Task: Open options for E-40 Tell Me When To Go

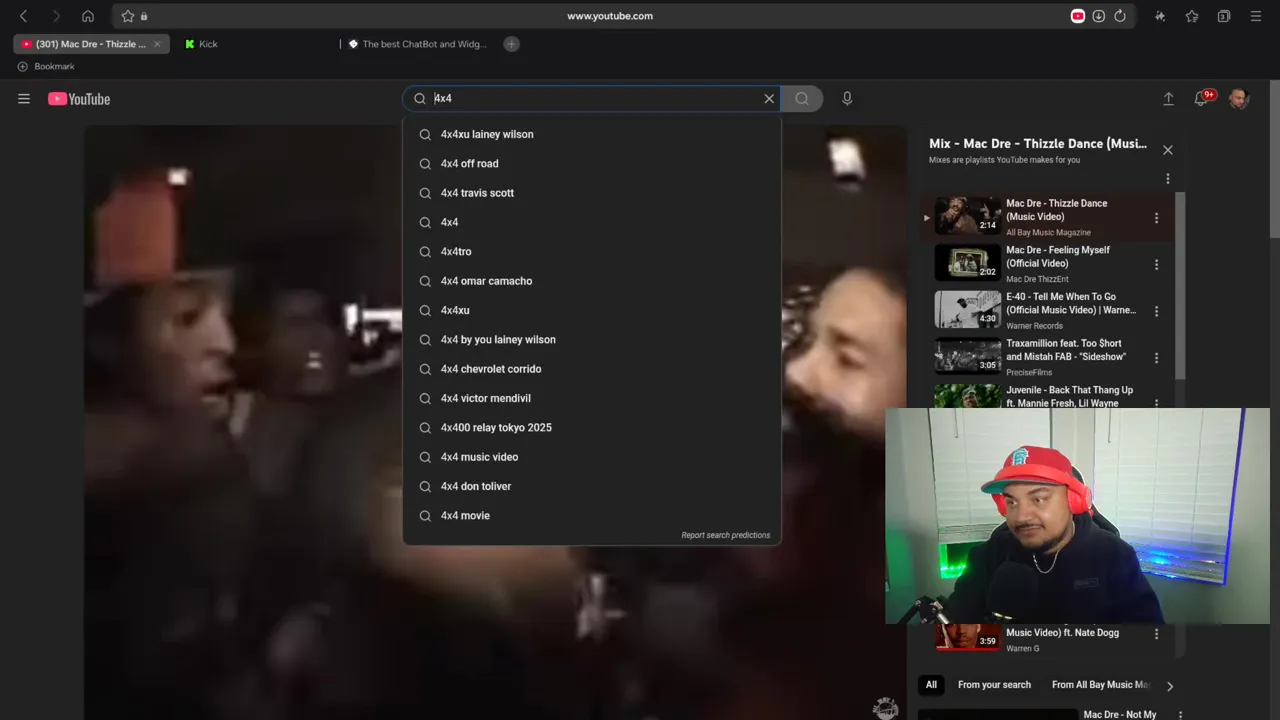Action: point(1157,311)
